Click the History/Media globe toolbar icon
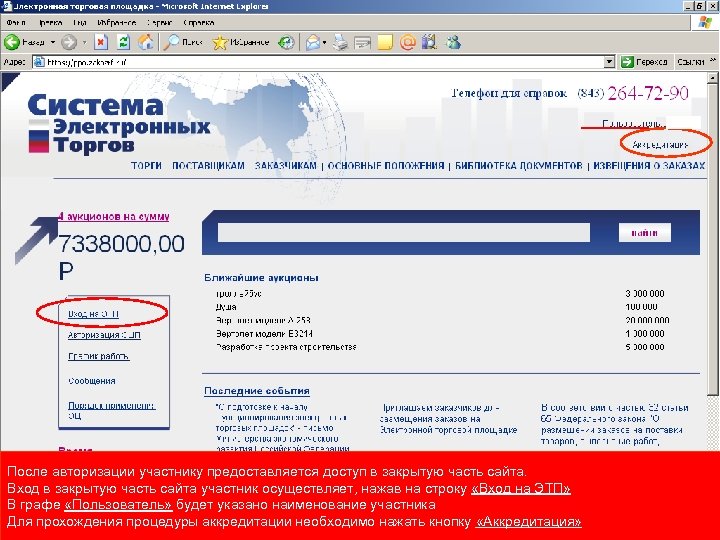The height and width of the screenshot is (540, 720). tap(286, 42)
